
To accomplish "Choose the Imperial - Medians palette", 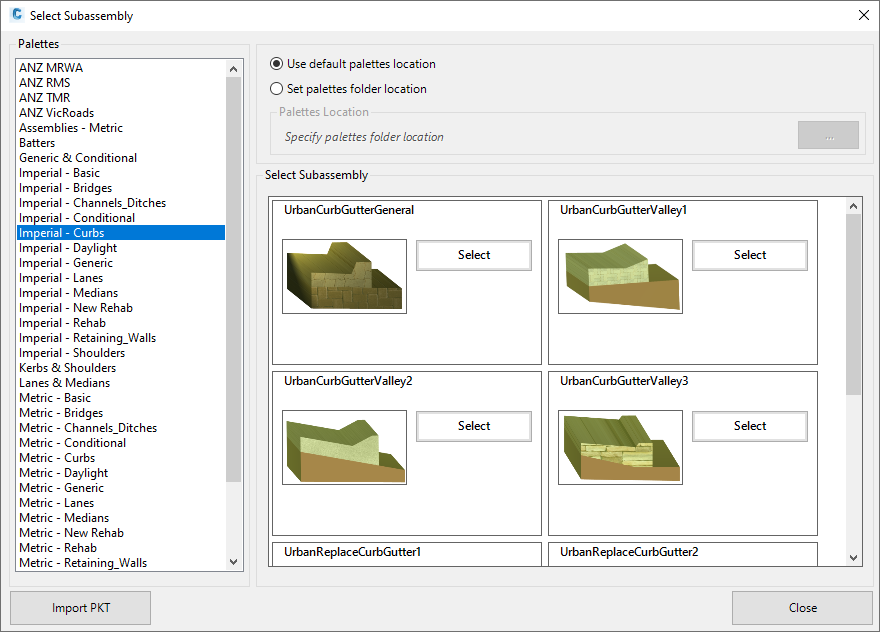I will 121,293.
